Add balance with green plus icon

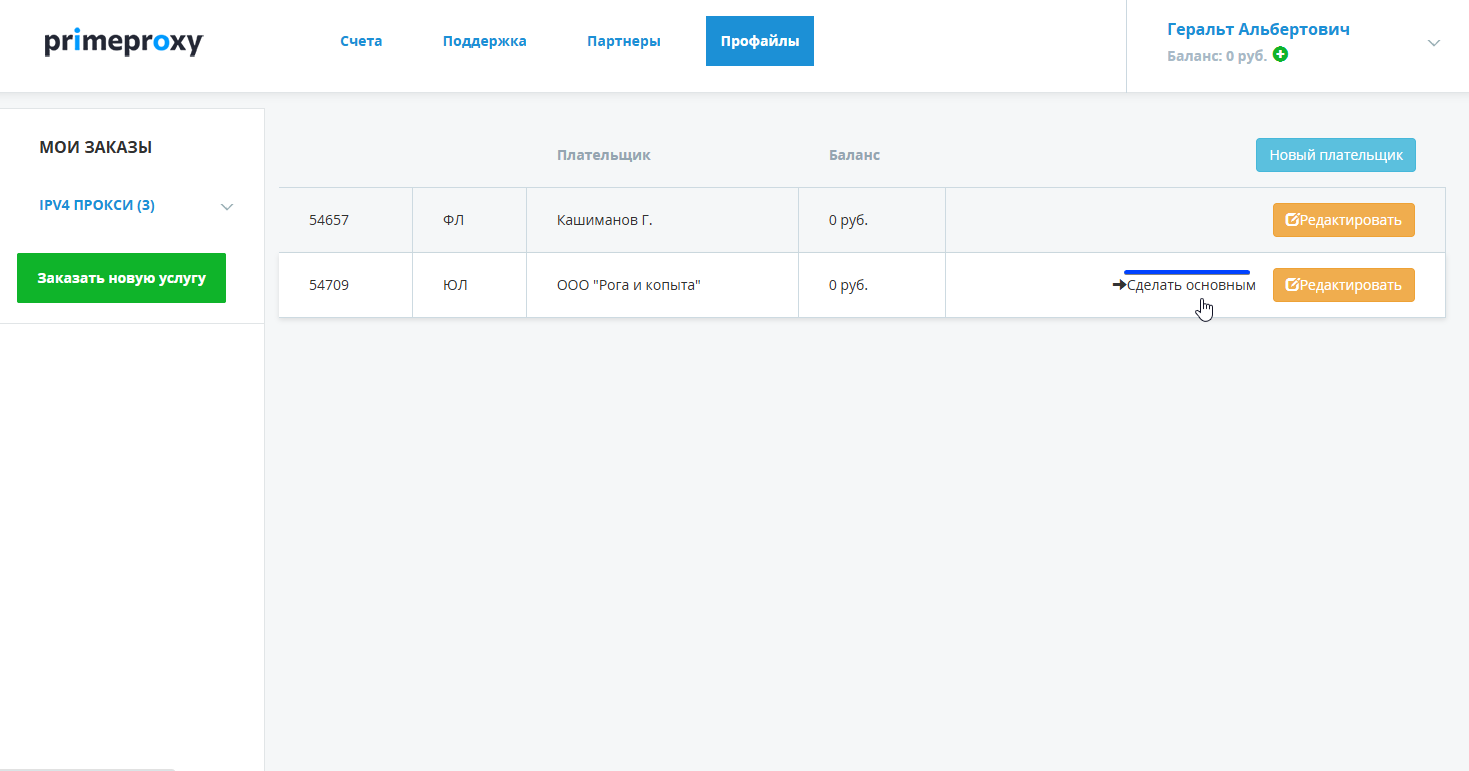pyautogui.click(x=1280, y=55)
